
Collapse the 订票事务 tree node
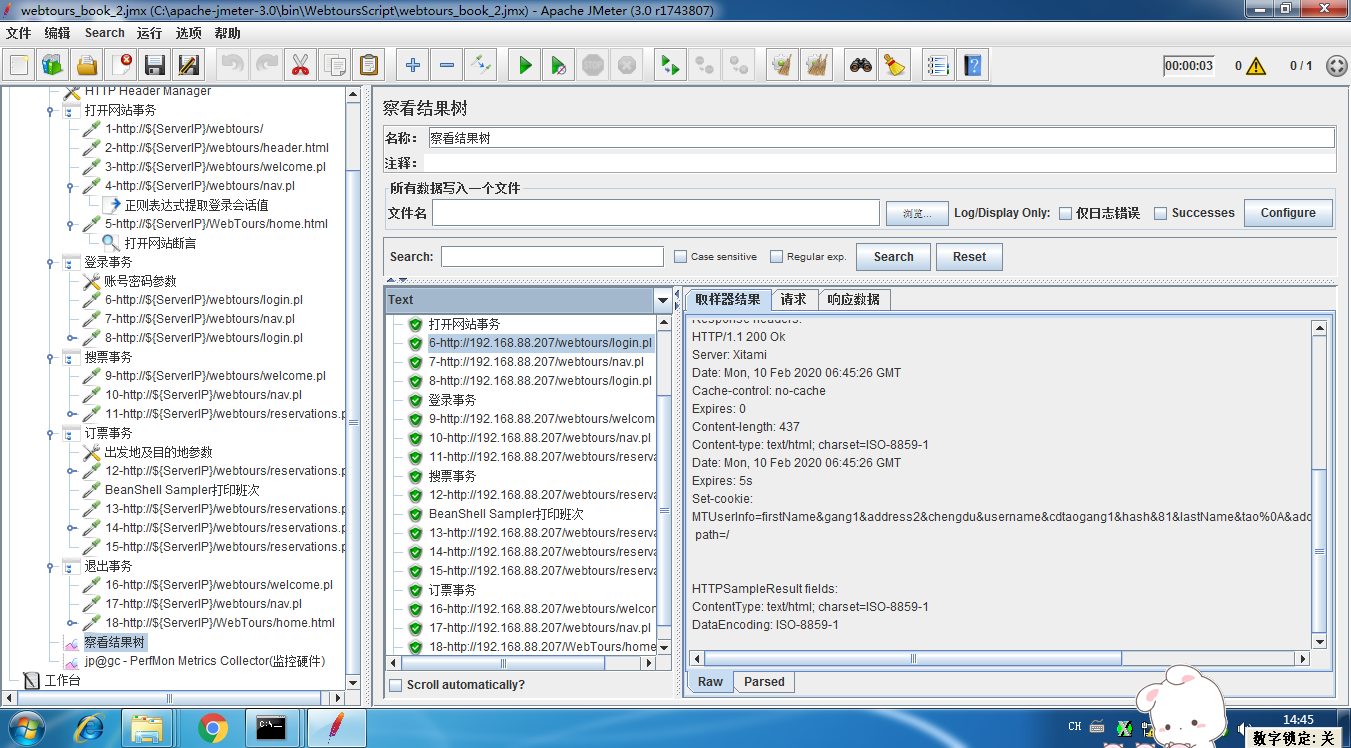click(50, 433)
